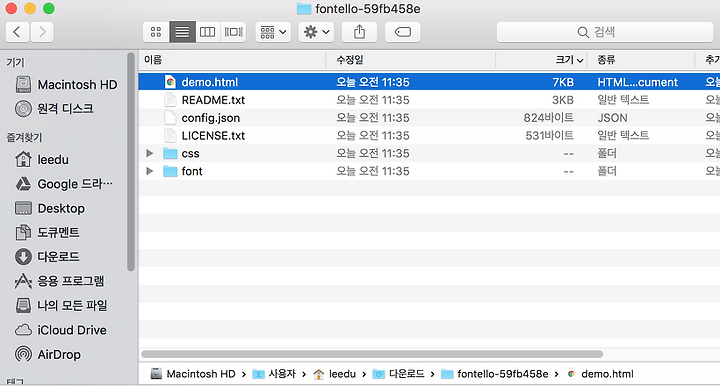Screen dimensions: 720x386
Task: Click demo.html in the path bar
Action: [x=600, y=374]
